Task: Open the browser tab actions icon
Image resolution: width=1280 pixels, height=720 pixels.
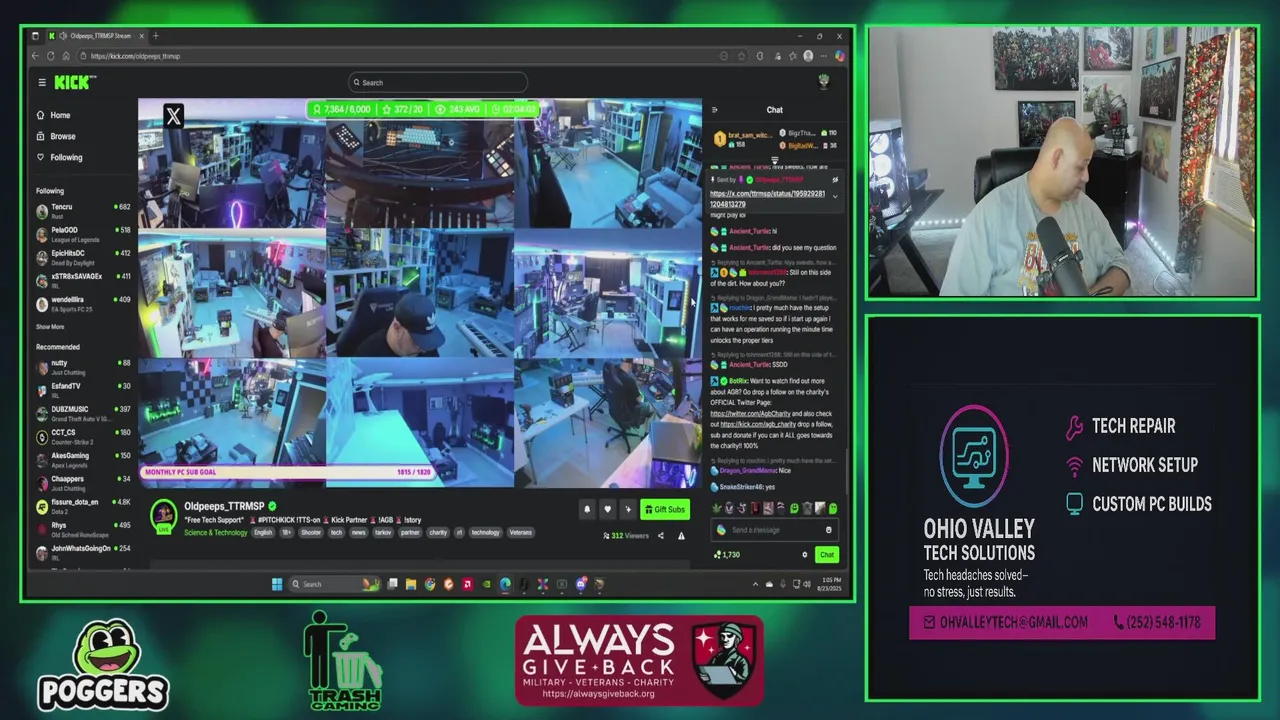Action: click(36, 36)
